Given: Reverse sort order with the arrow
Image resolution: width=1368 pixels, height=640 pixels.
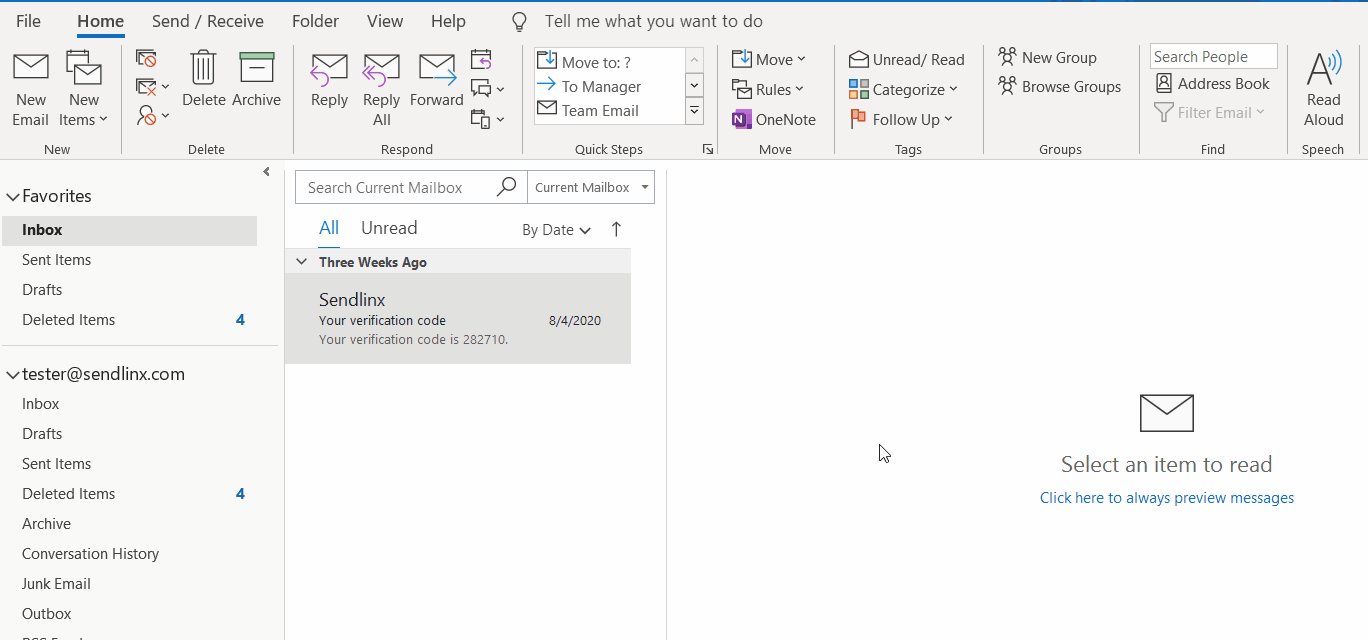Looking at the screenshot, I should (616, 229).
